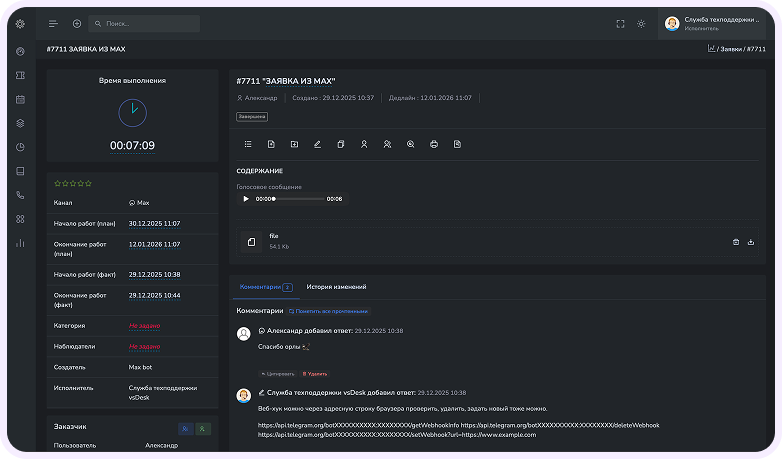Click the unset Категория value 'Не задано'
This screenshot has height=459, width=782.
144,325
